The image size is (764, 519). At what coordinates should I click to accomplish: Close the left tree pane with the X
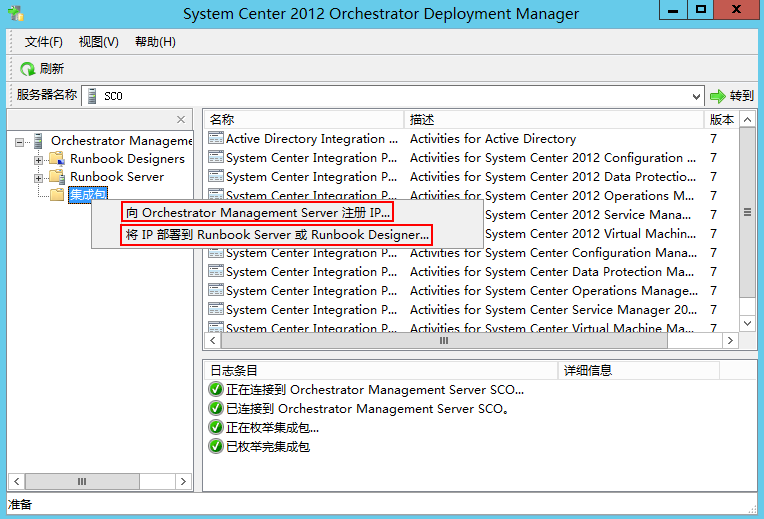click(181, 119)
